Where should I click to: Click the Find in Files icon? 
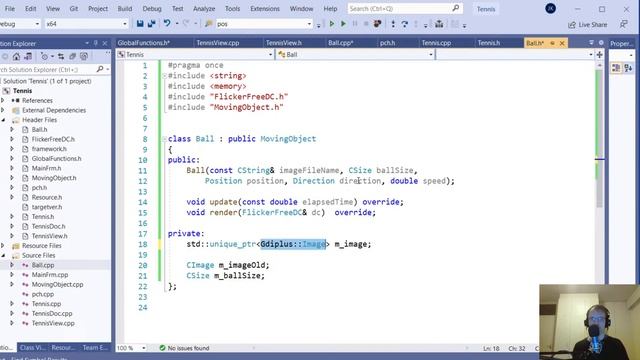(209, 24)
